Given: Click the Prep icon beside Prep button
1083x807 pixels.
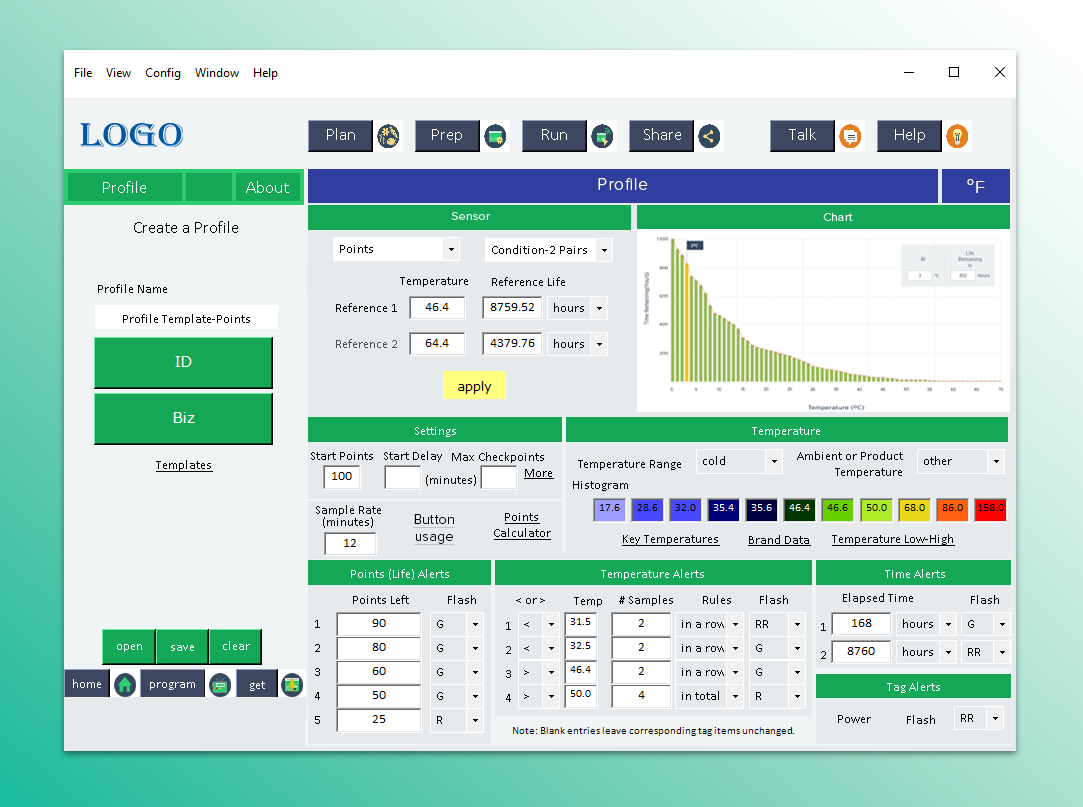Looking at the screenshot, I should [495, 136].
